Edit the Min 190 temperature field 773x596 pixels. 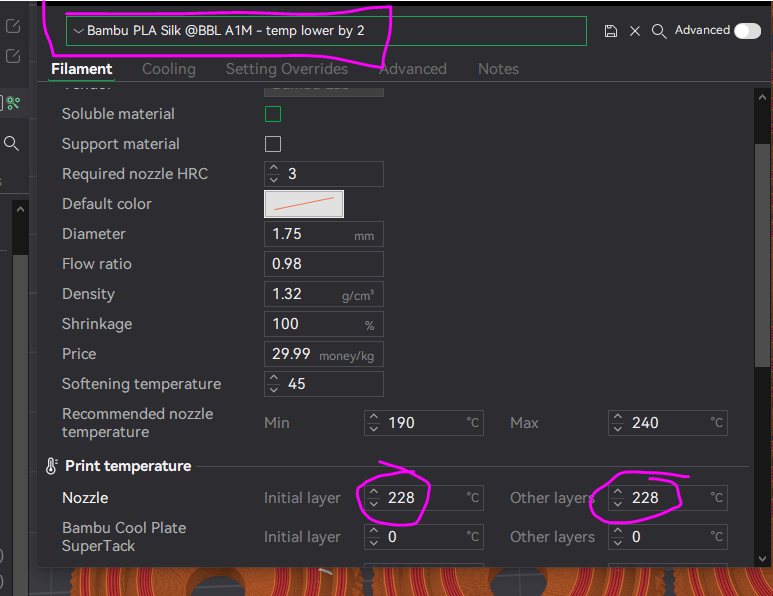pos(424,423)
